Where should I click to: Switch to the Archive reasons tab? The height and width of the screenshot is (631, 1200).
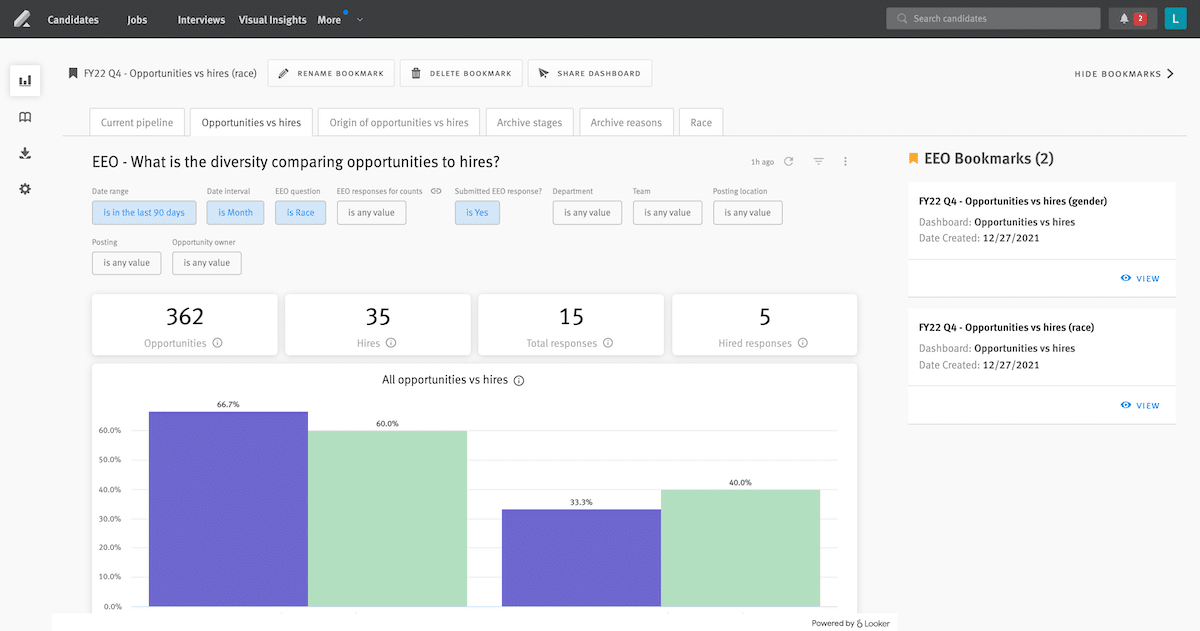(626, 122)
